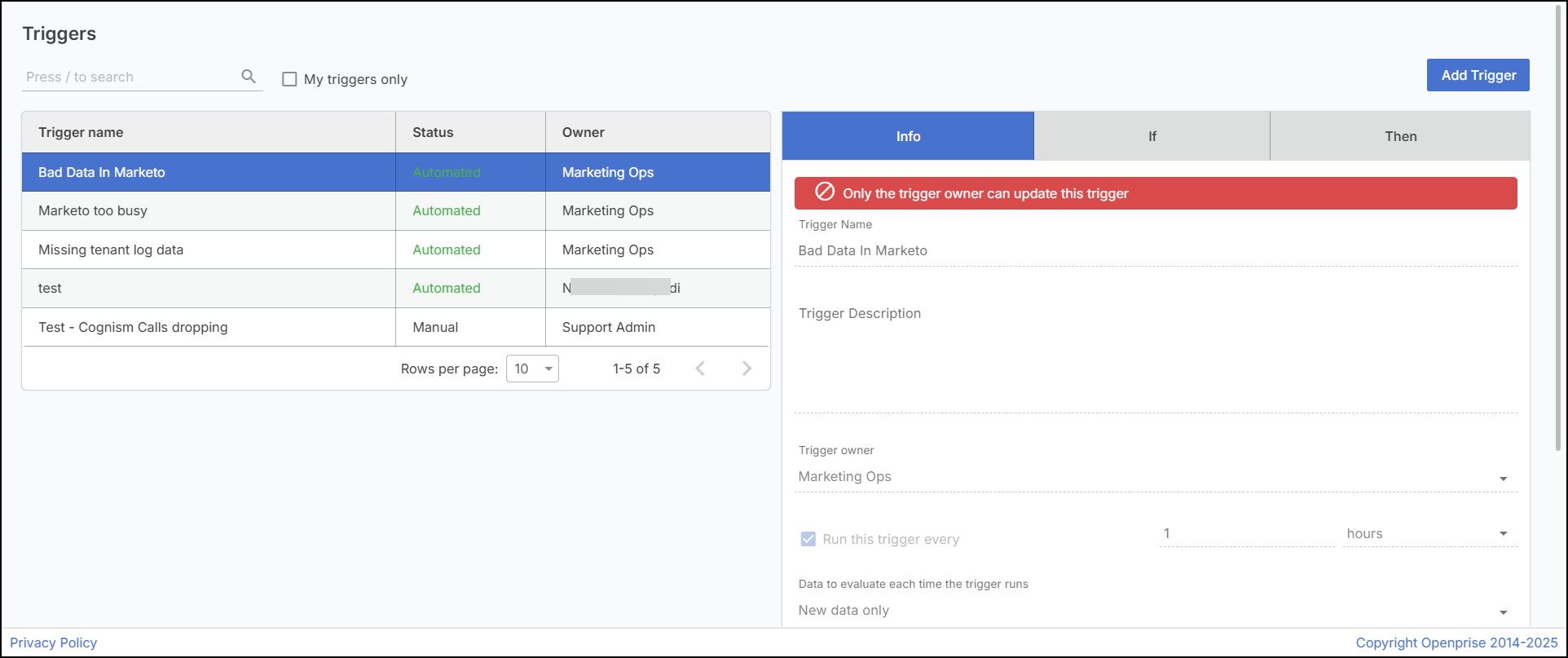Click the red owner-only warning banner
The height and width of the screenshot is (658, 1568).
coord(1156,193)
